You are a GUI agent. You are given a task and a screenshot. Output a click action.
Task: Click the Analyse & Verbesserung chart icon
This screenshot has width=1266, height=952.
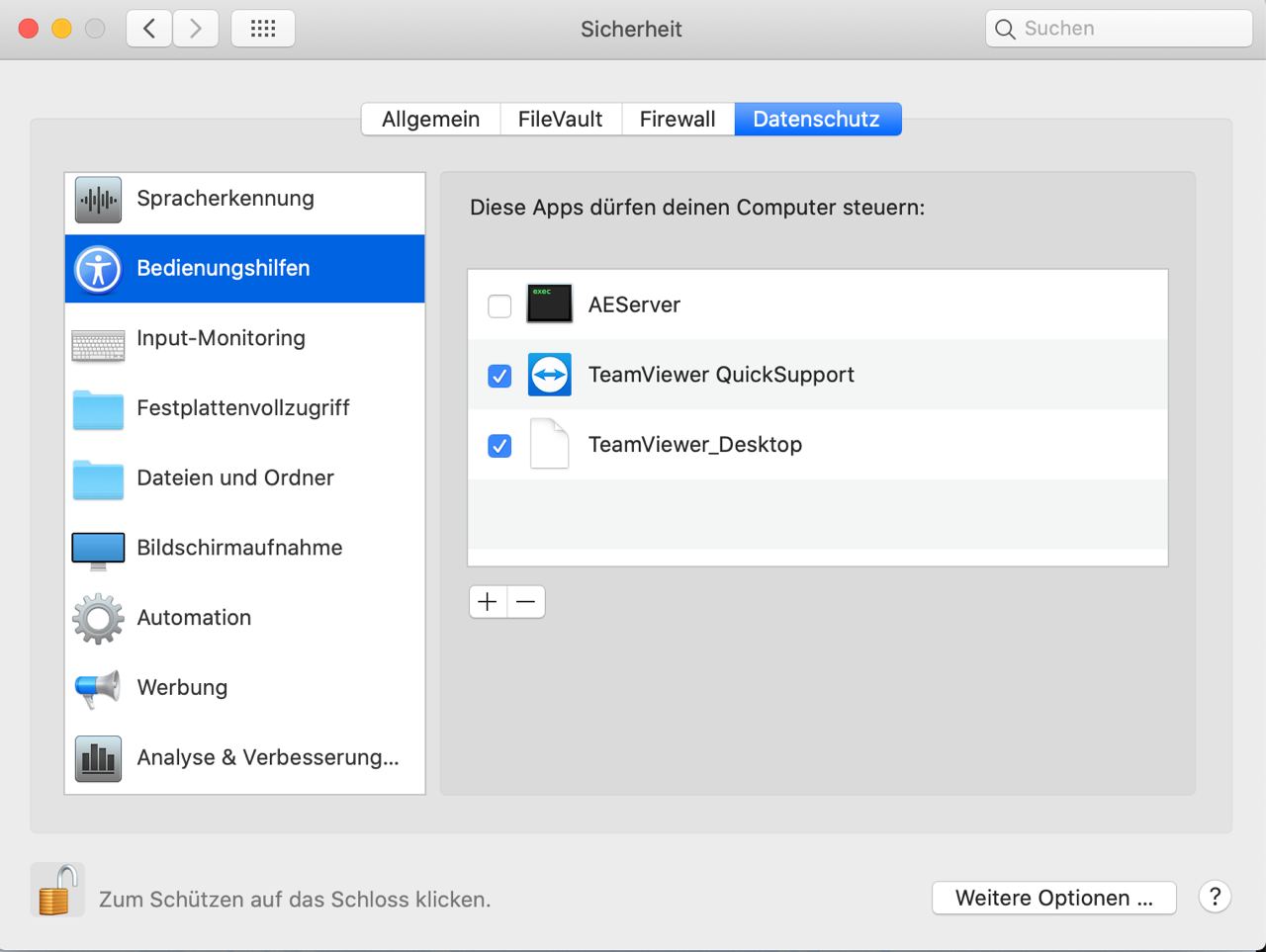[x=98, y=758]
